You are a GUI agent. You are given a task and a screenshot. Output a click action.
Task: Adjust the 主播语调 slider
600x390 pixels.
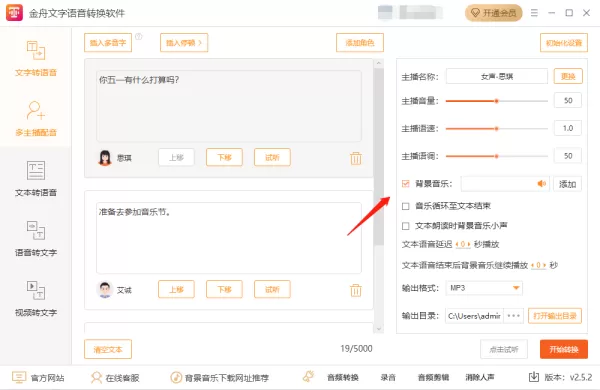point(497,156)
